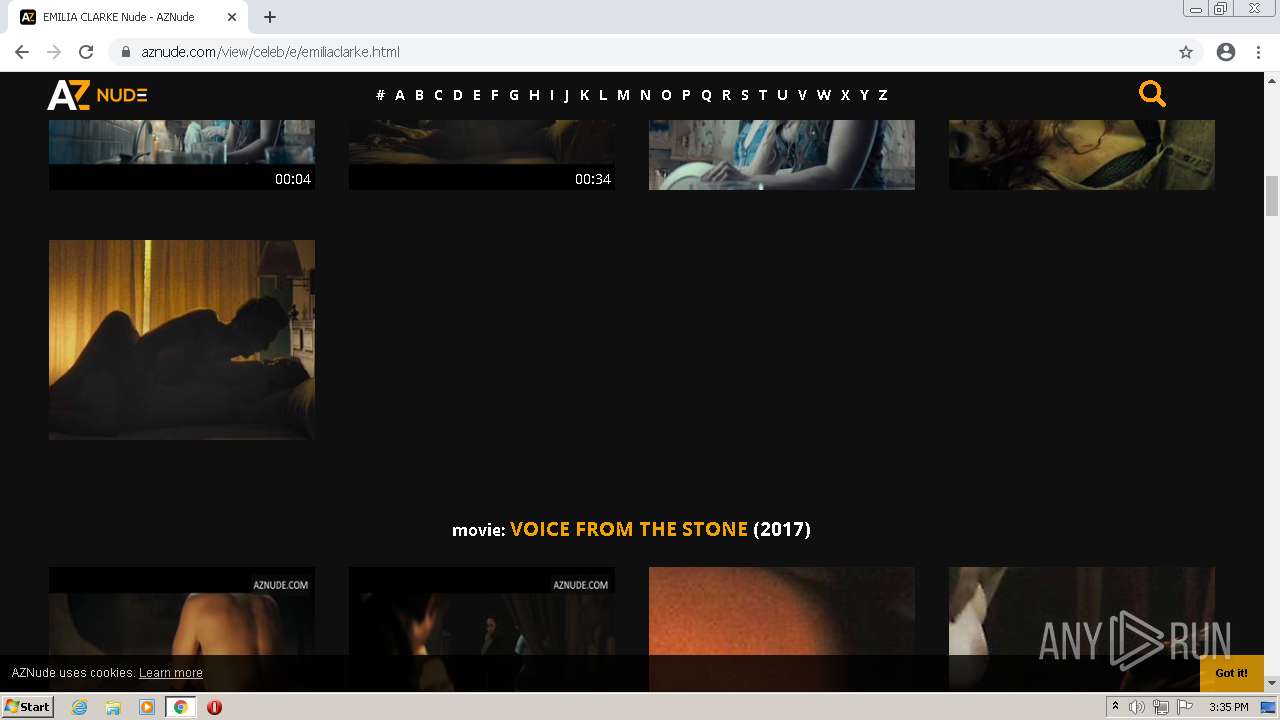Open the video thumbnail marked 00:34
The width and height of the screenshot is (1280, 720).
[x=482, y=155]
